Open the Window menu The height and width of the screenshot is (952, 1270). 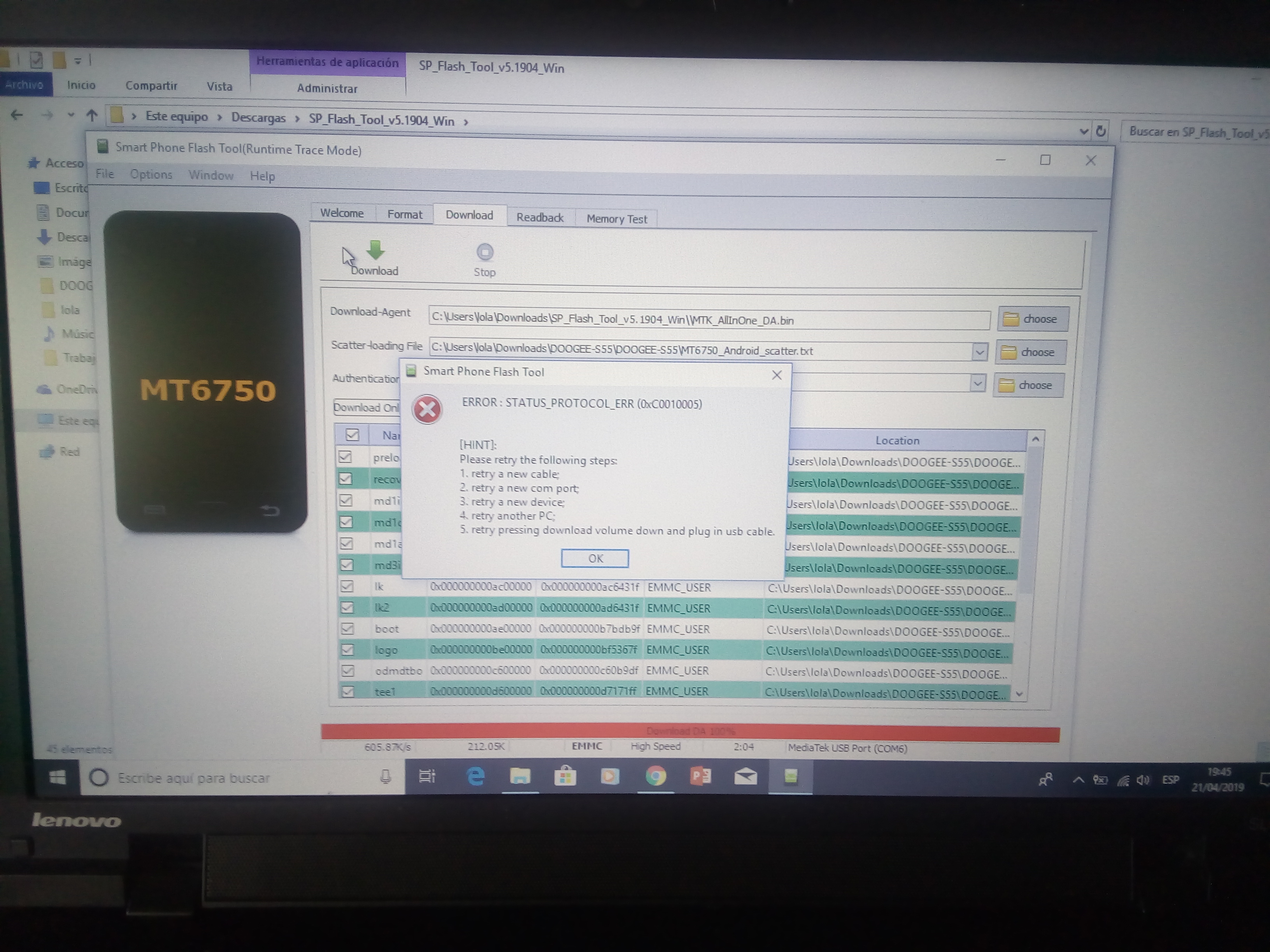pyautogui.click(x=211, y=175)
